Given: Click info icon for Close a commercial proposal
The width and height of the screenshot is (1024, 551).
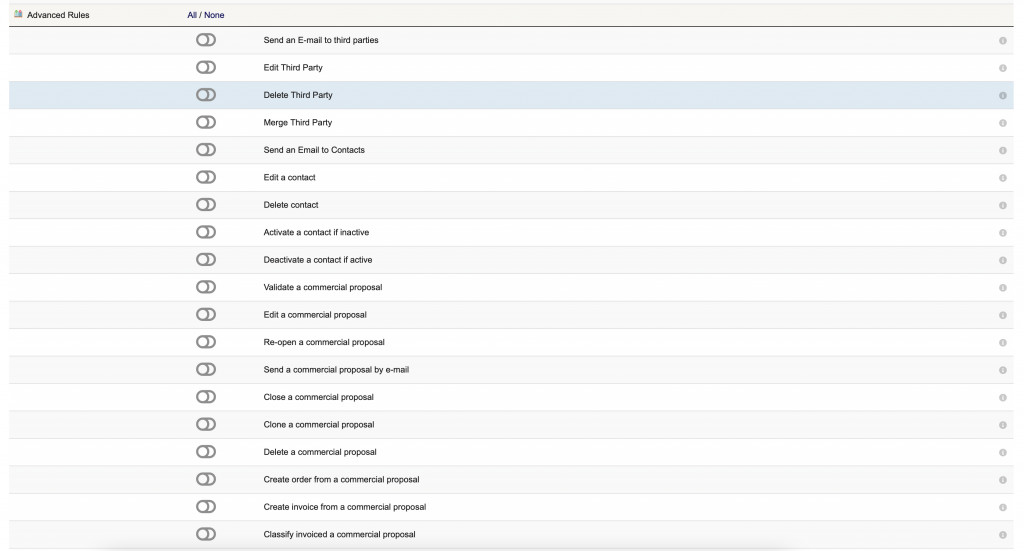Looking at the screenshot, I should pyautogui.click(x=1002, y=398).
